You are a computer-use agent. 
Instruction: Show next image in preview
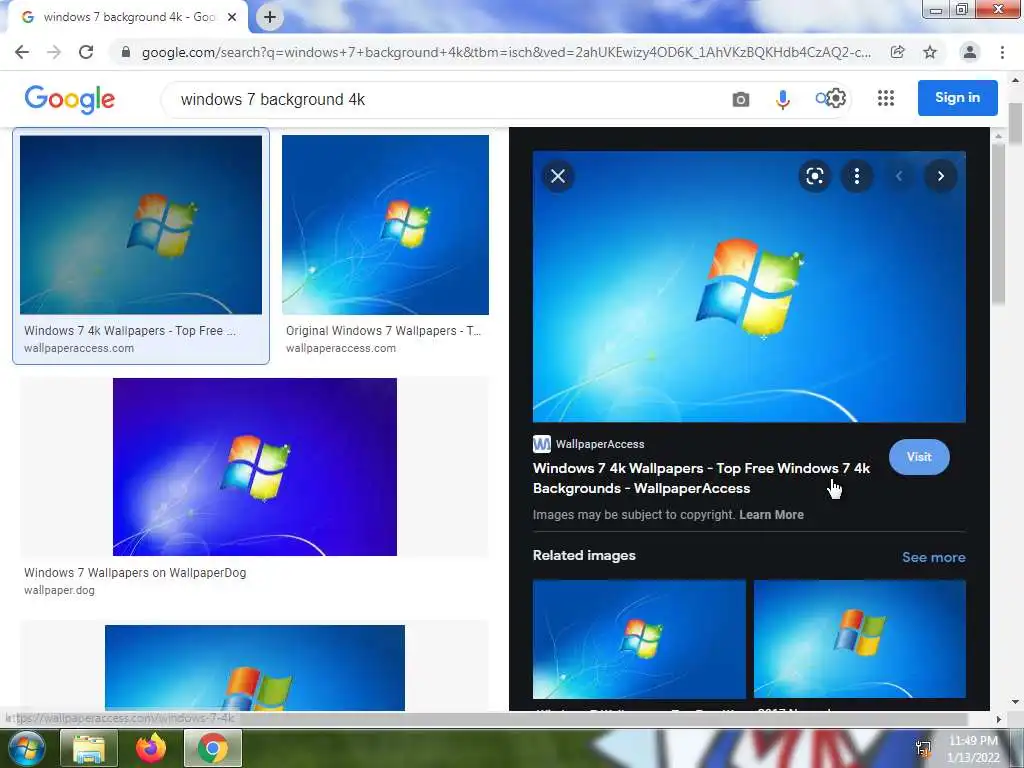940,176
